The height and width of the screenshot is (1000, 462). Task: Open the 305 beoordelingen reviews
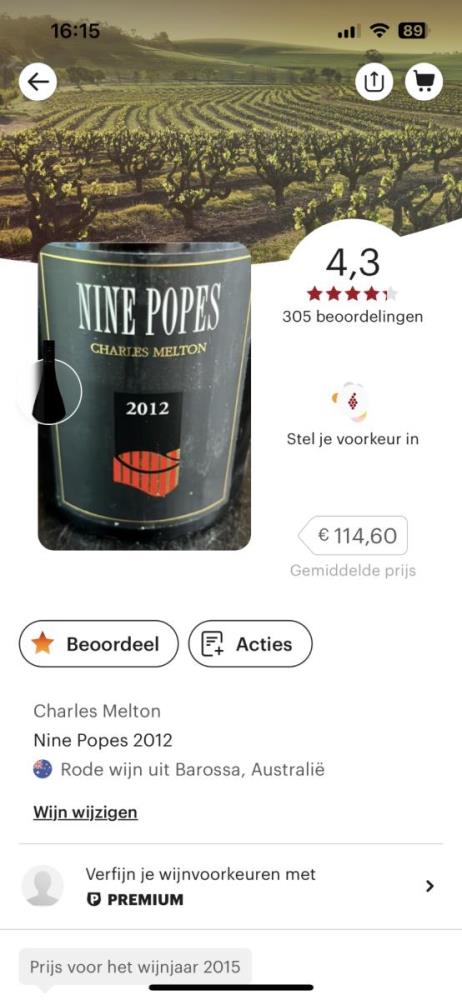click(352, 316)
